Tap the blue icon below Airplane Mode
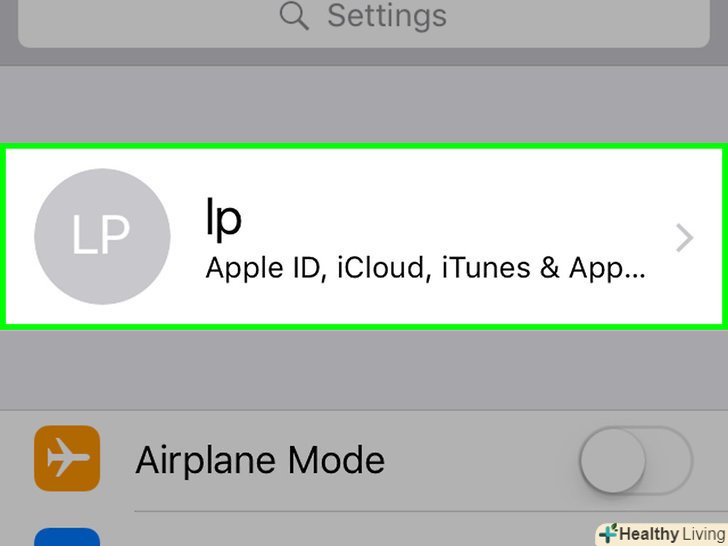Viewport: 728px width, 546px height. 67,536
